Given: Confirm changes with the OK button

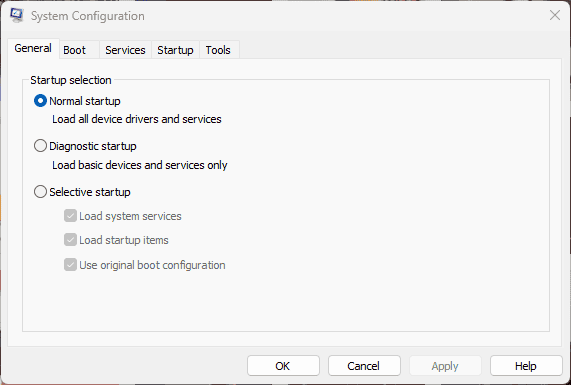Looking at the screenshot, I should point(283,366).
